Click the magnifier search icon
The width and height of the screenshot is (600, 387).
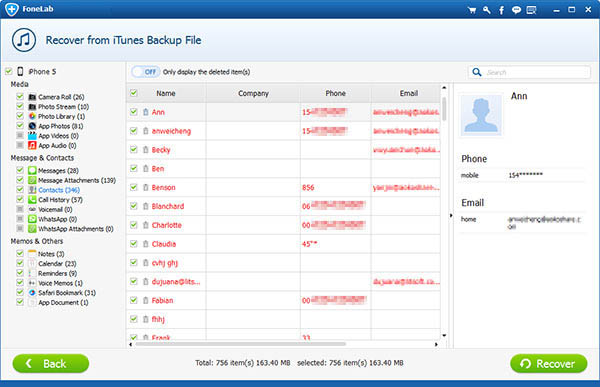477,72
